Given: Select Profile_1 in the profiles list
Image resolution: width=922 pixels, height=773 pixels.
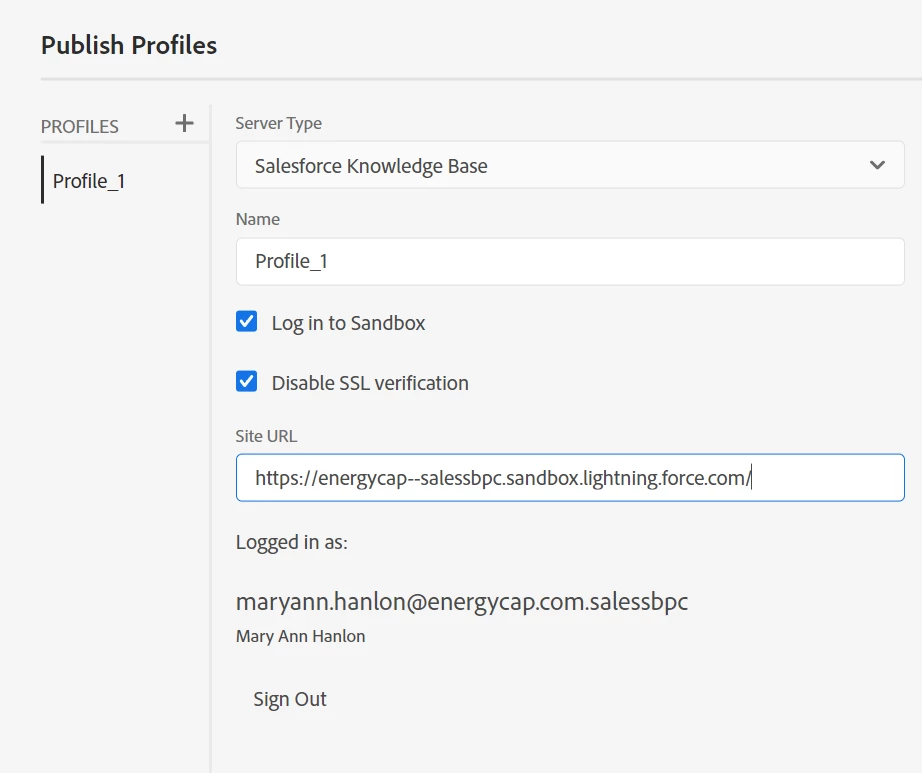Looking at the screenshot, I should [x=125, y=180].
